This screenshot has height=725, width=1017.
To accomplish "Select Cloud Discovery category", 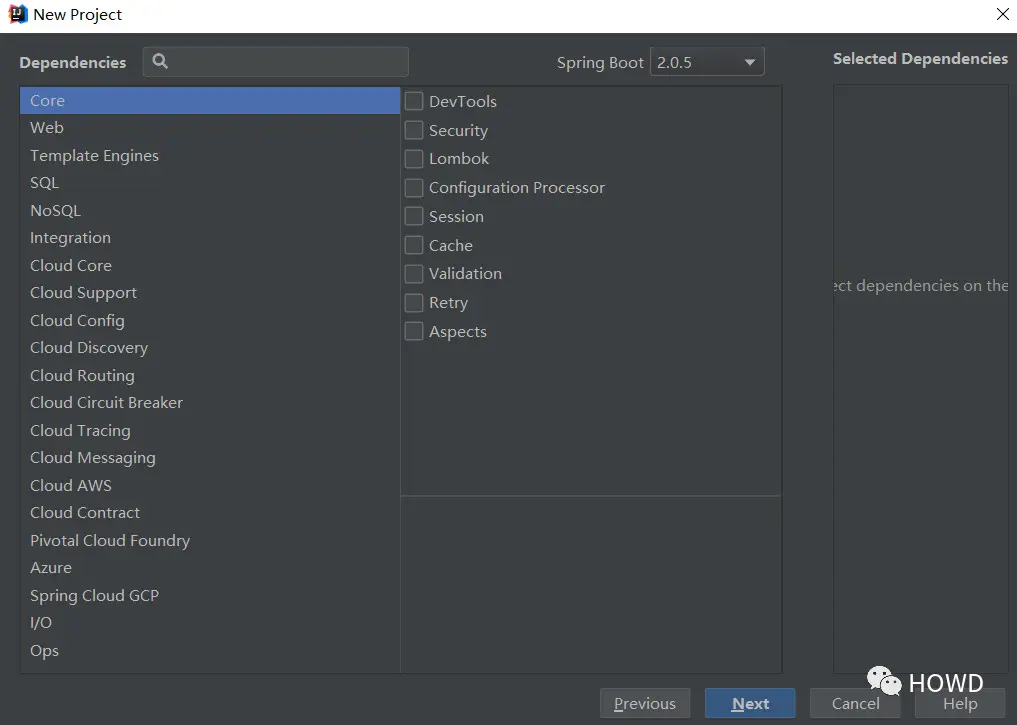I will coord(210,348).
